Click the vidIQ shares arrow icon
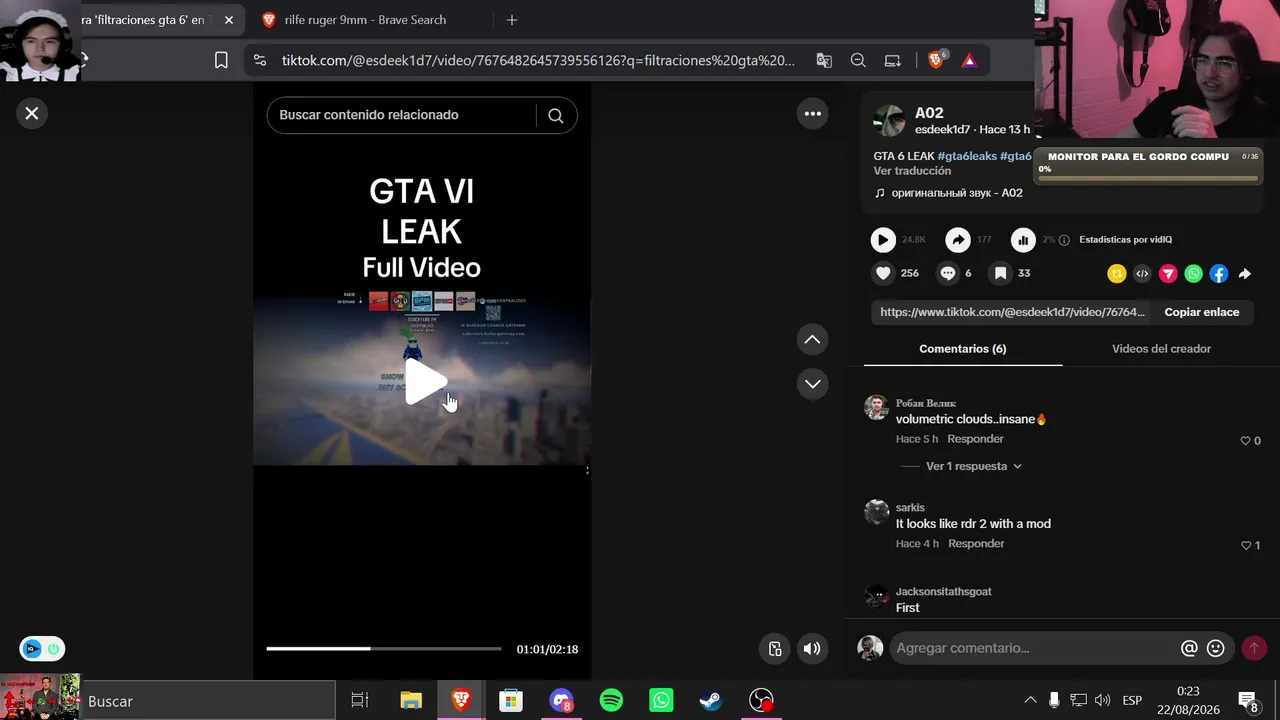This screenshot has height=720, width=1280. click(958, 240)
